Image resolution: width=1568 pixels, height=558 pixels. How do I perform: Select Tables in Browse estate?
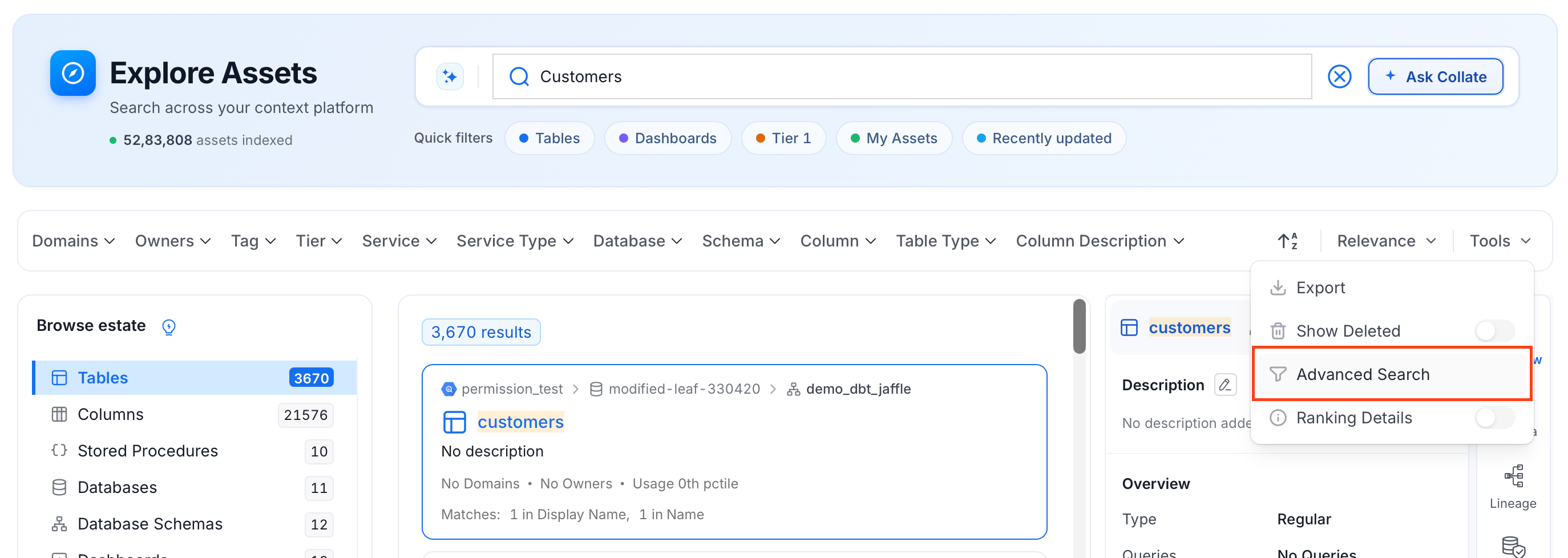pyautogui.click(x=195, y=378)
